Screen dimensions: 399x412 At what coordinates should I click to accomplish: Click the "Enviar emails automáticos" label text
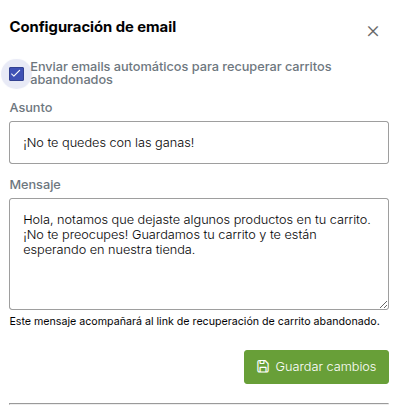tap(110, 67)
